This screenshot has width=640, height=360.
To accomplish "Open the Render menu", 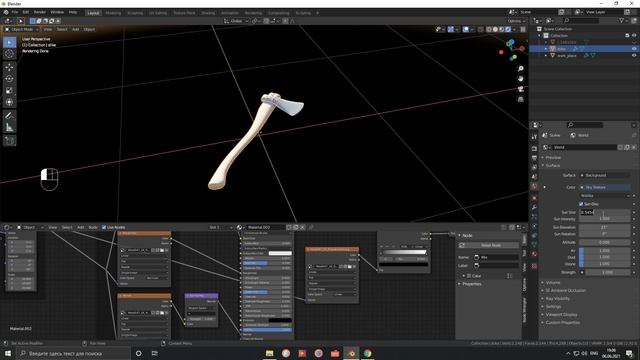I will click(x=40, y=13).
